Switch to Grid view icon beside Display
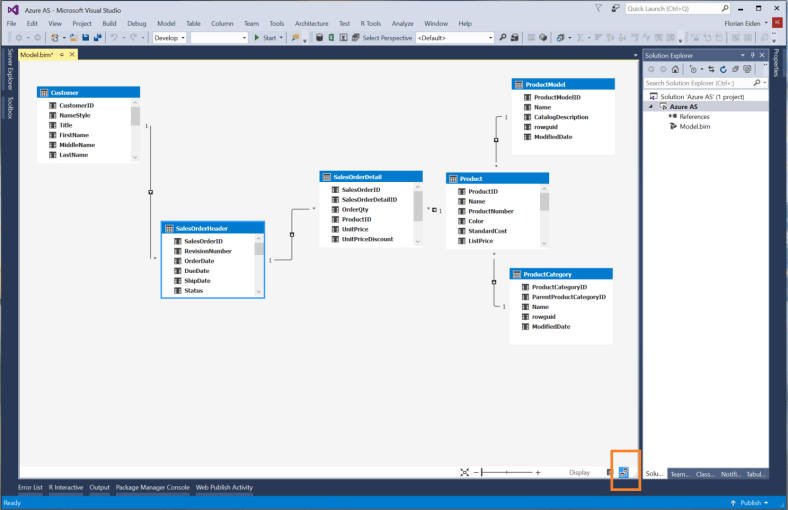 point(610,472)
